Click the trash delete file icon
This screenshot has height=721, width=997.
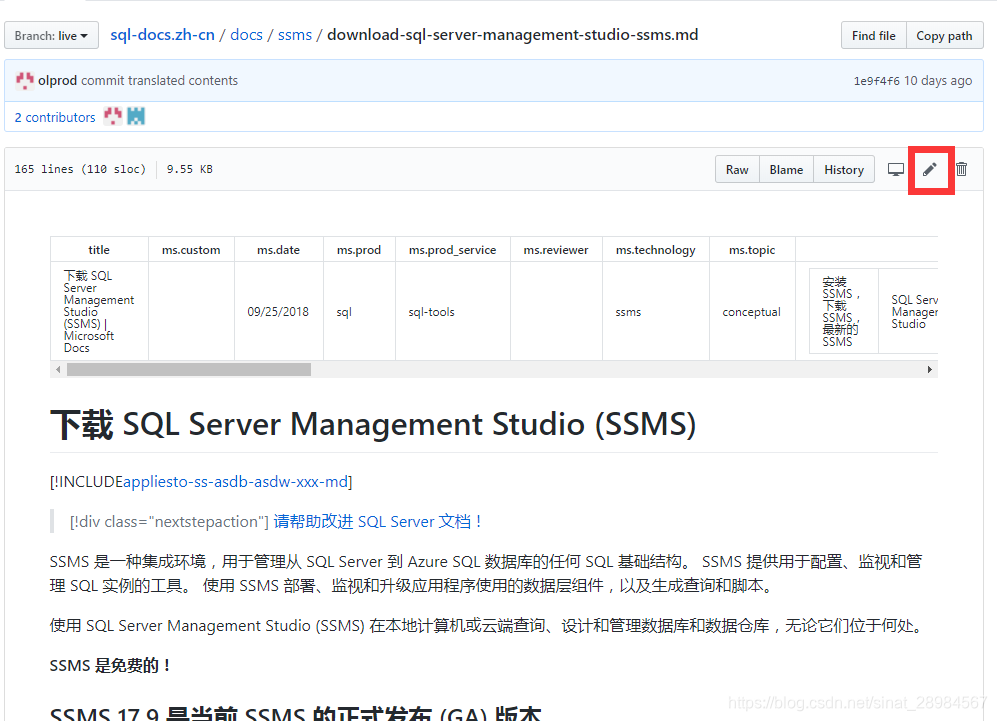coord(961,169)
